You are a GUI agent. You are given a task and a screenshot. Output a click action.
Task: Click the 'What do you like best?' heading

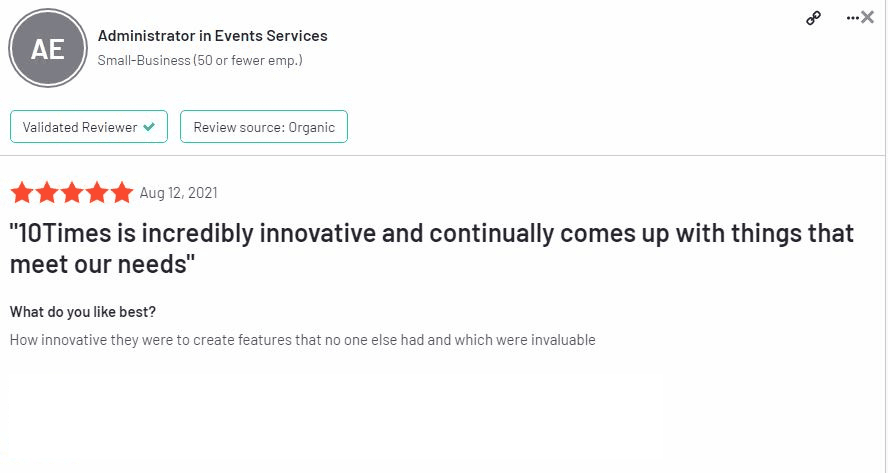pos(83,312)
